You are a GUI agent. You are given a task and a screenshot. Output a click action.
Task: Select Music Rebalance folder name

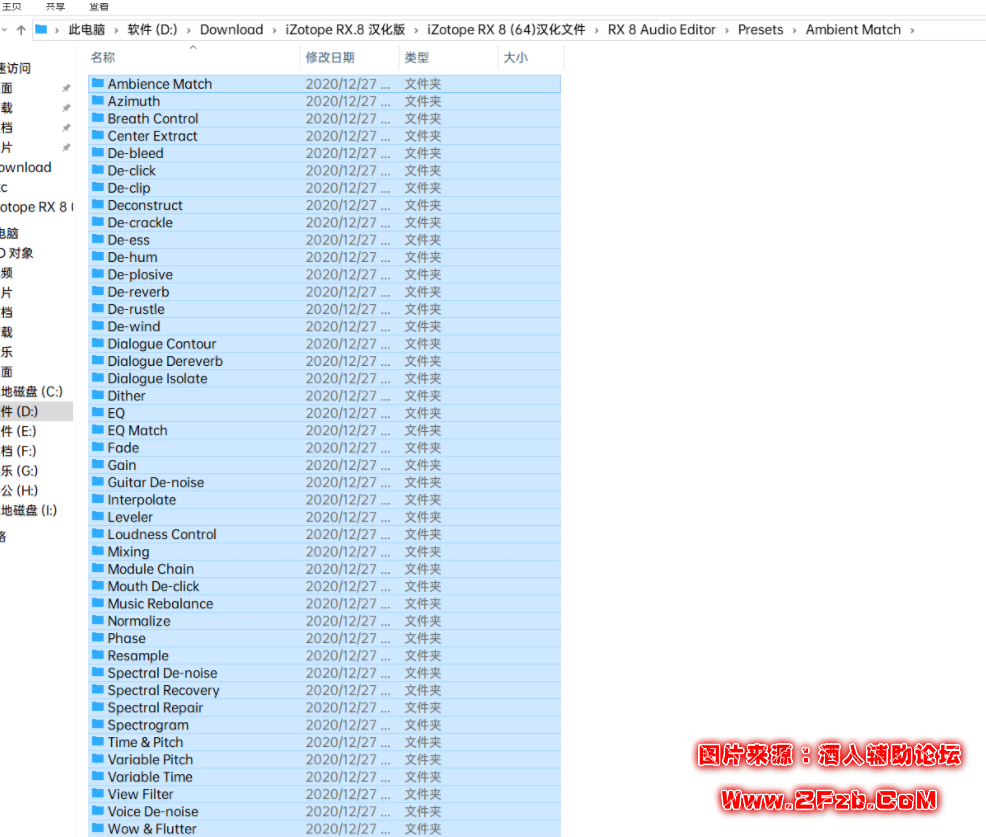pyautogui.click(x=160, y=603)
